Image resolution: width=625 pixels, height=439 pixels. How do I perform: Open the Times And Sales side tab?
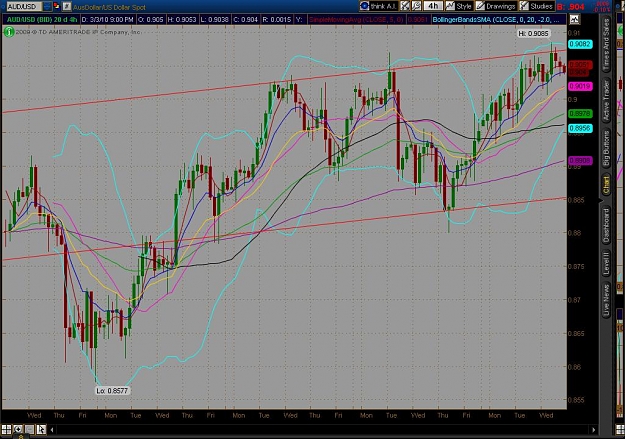click(606, 45)
